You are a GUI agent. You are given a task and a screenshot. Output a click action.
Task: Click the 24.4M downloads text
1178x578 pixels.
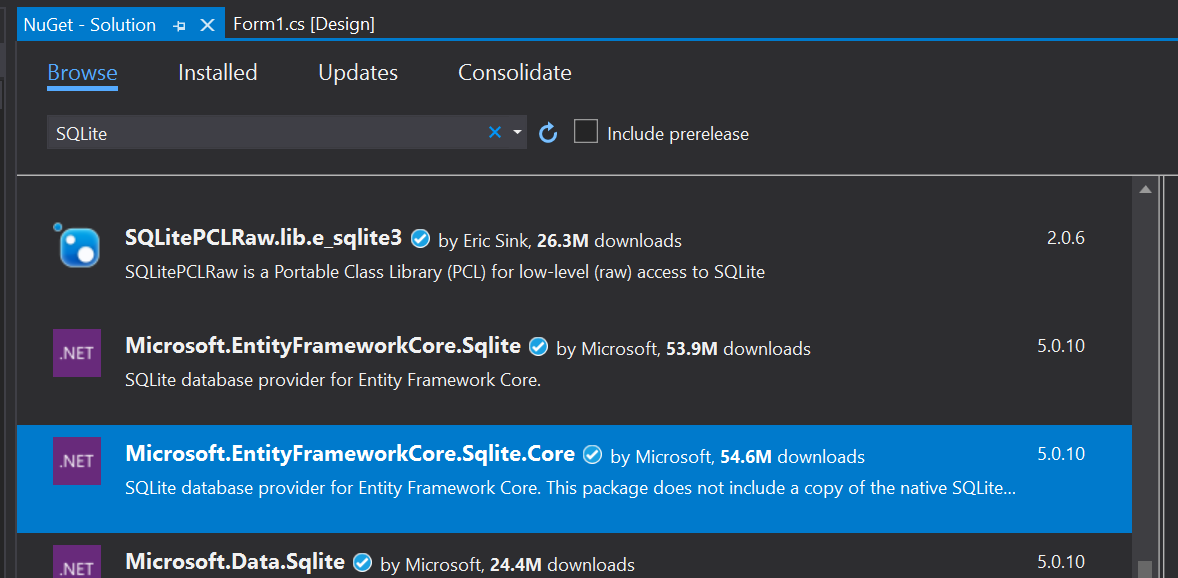pos(562,564)
